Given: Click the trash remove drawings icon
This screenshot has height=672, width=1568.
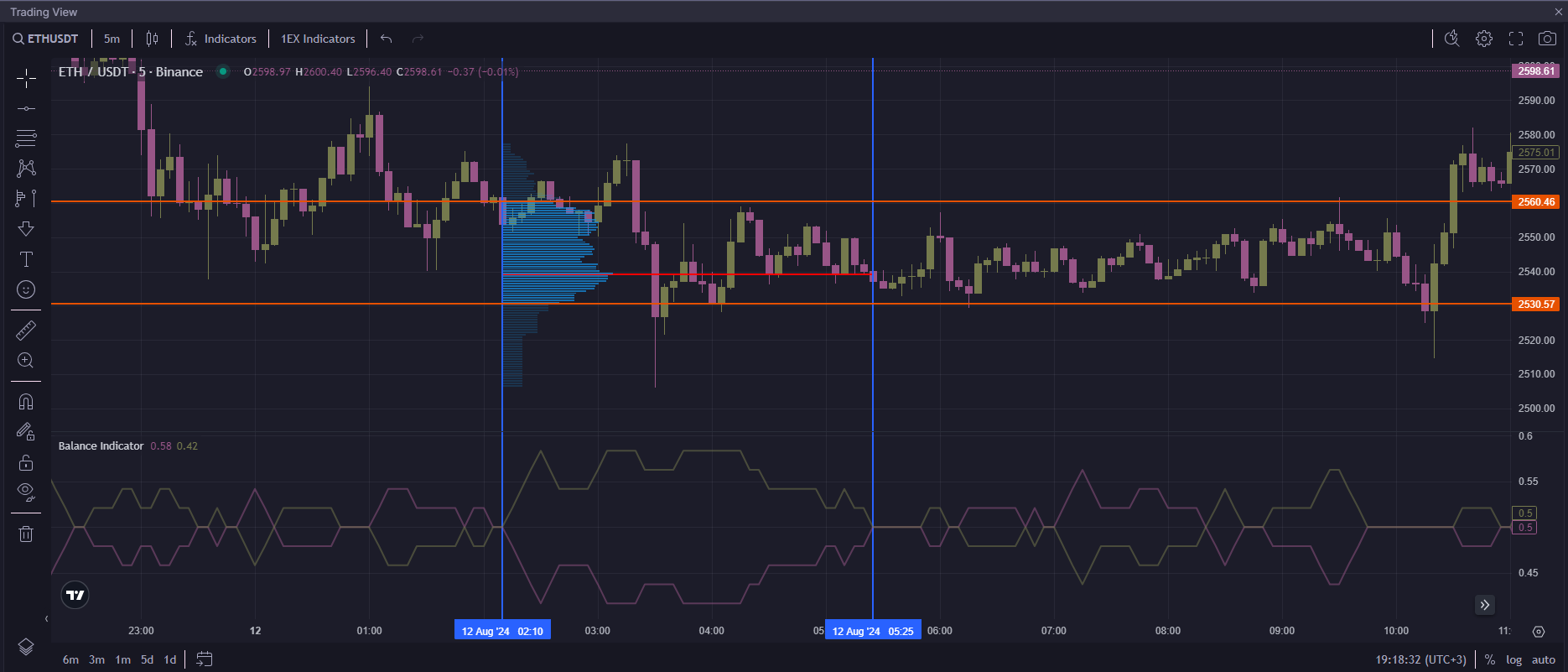Looking at the screenshot, I should (x=26, y=534).
